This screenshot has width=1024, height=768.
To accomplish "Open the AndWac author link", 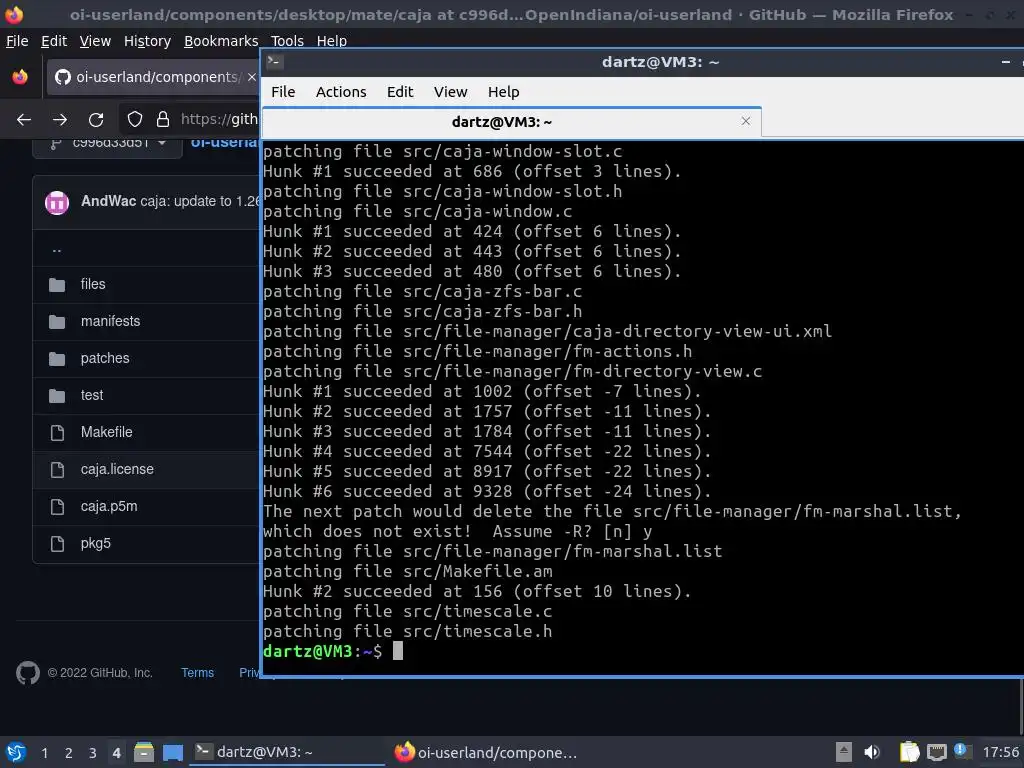I will [108, 201].
